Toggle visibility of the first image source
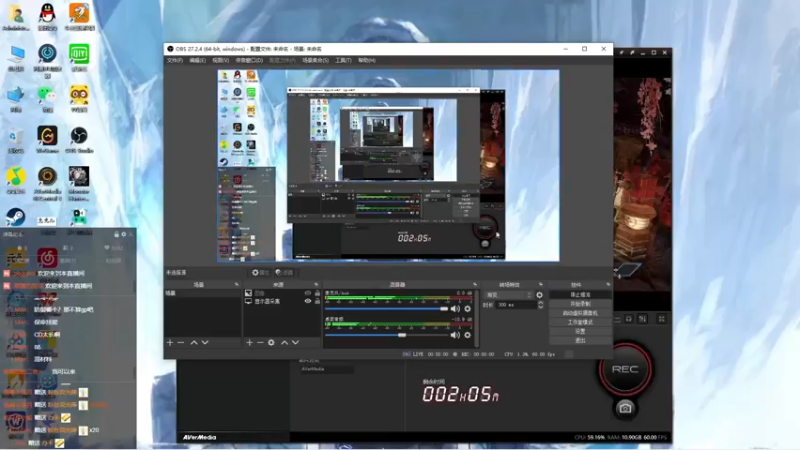The height and width of the screenshot is (450, 800). (x=308, y=293)
